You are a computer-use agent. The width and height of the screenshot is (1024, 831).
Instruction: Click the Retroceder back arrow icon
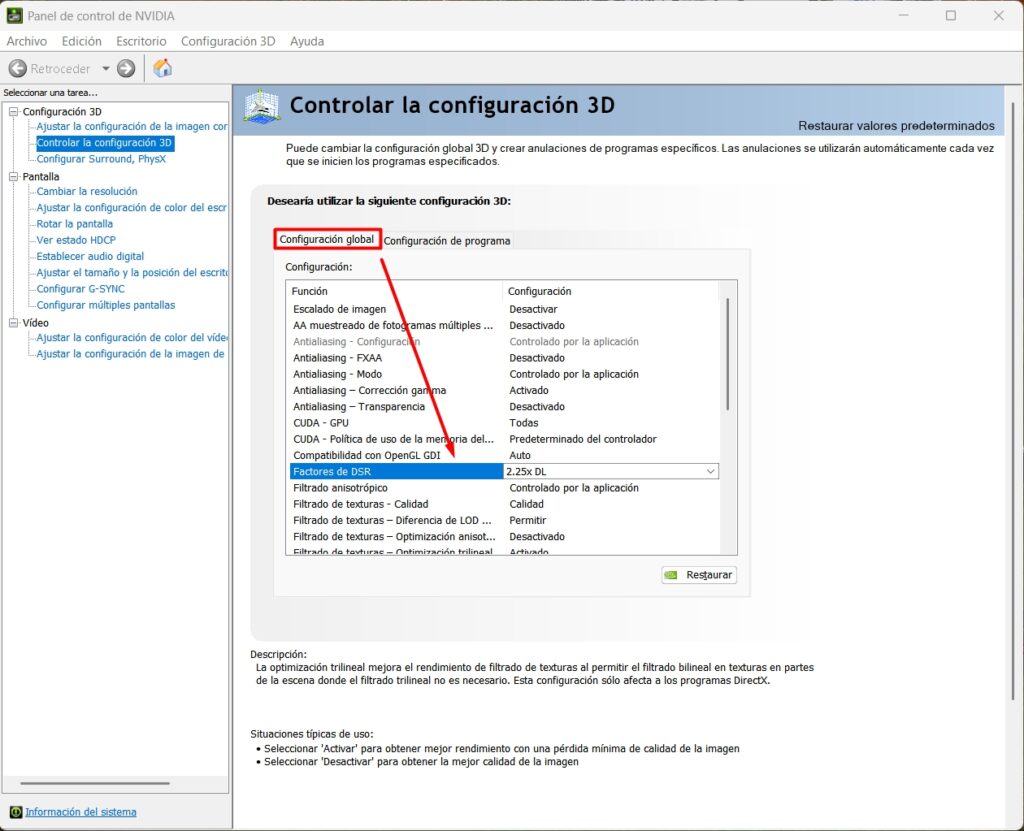pos(18,68)
